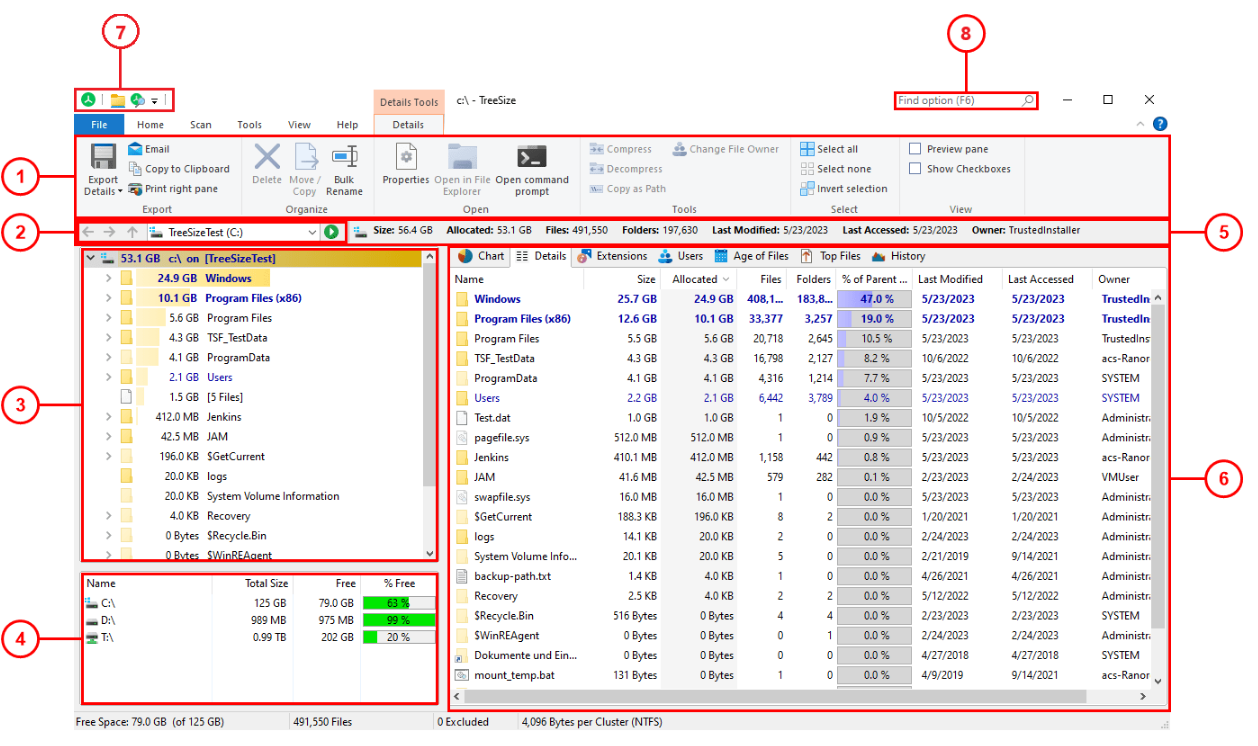
Task: Click the Delete icon in Organize group
Action: tap(267, 157)
